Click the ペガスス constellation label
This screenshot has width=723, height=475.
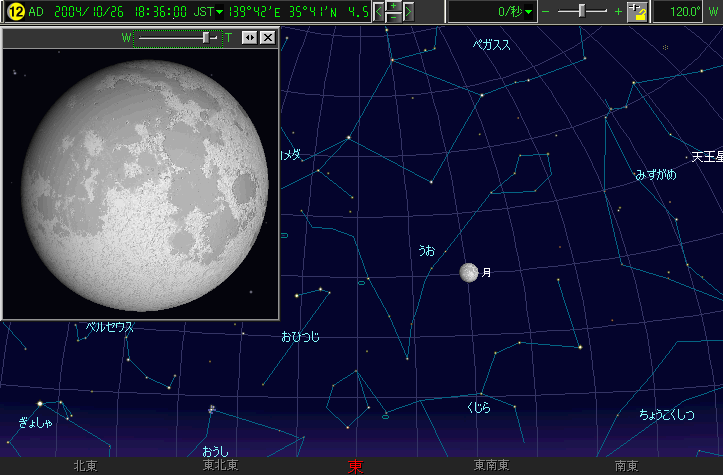(492, 44)
